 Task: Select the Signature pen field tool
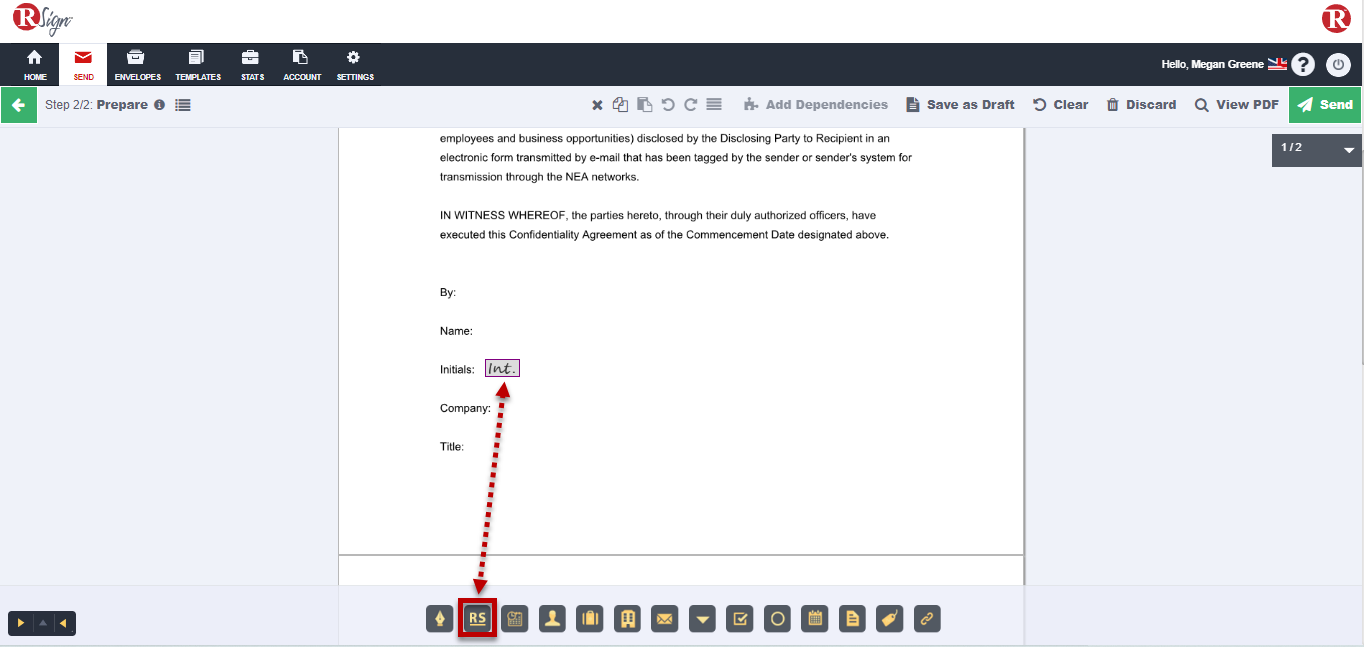coord(440,619)
